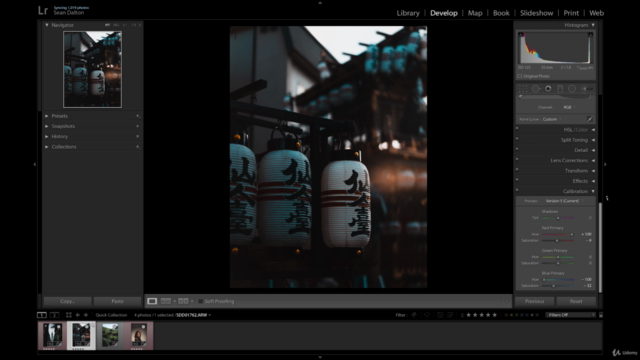
Task: Click the Copy... button
Action: coord(67,301)
